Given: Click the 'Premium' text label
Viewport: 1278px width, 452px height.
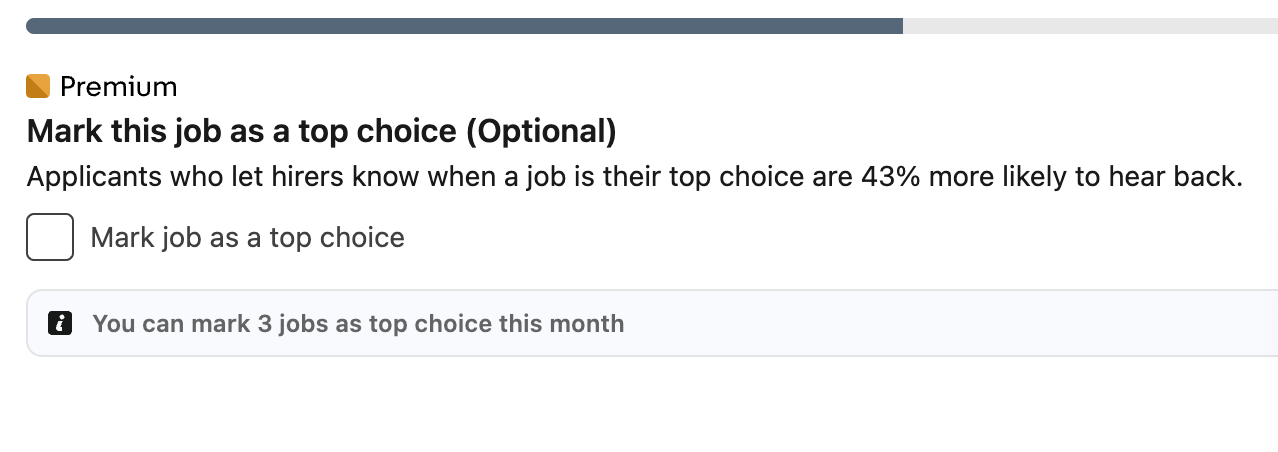Looking at the screenshot, I should click(118, 87).
